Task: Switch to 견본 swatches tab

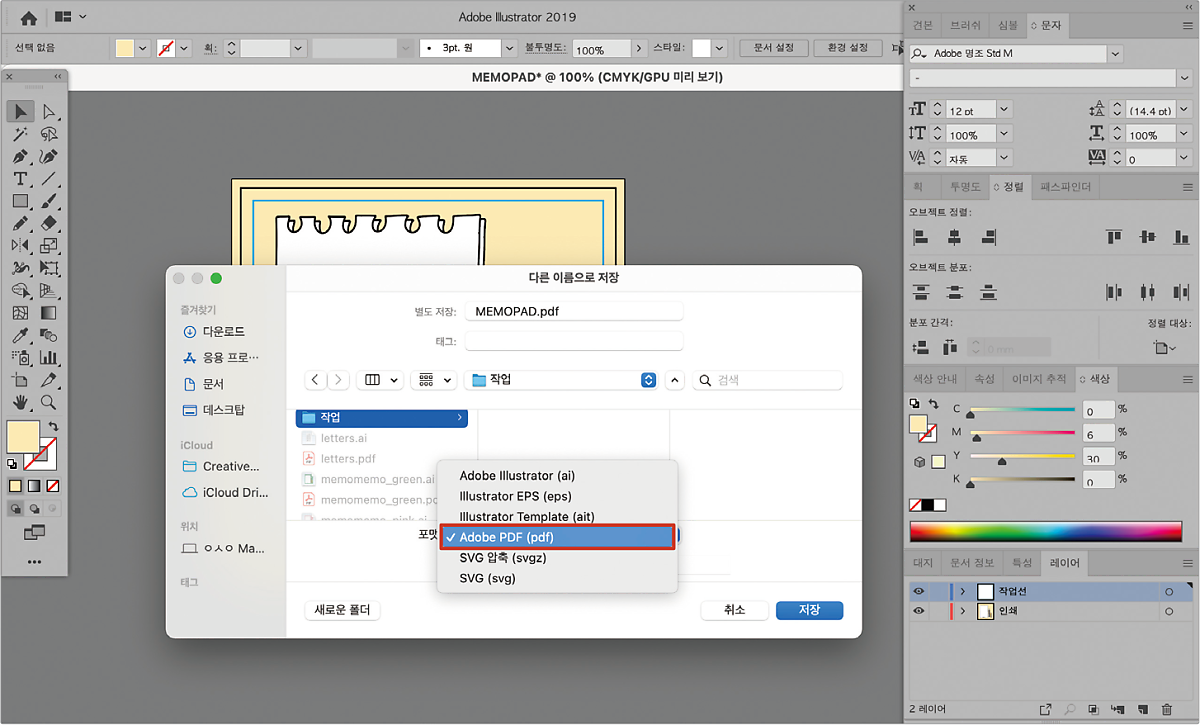Action: tap(922, 25)
